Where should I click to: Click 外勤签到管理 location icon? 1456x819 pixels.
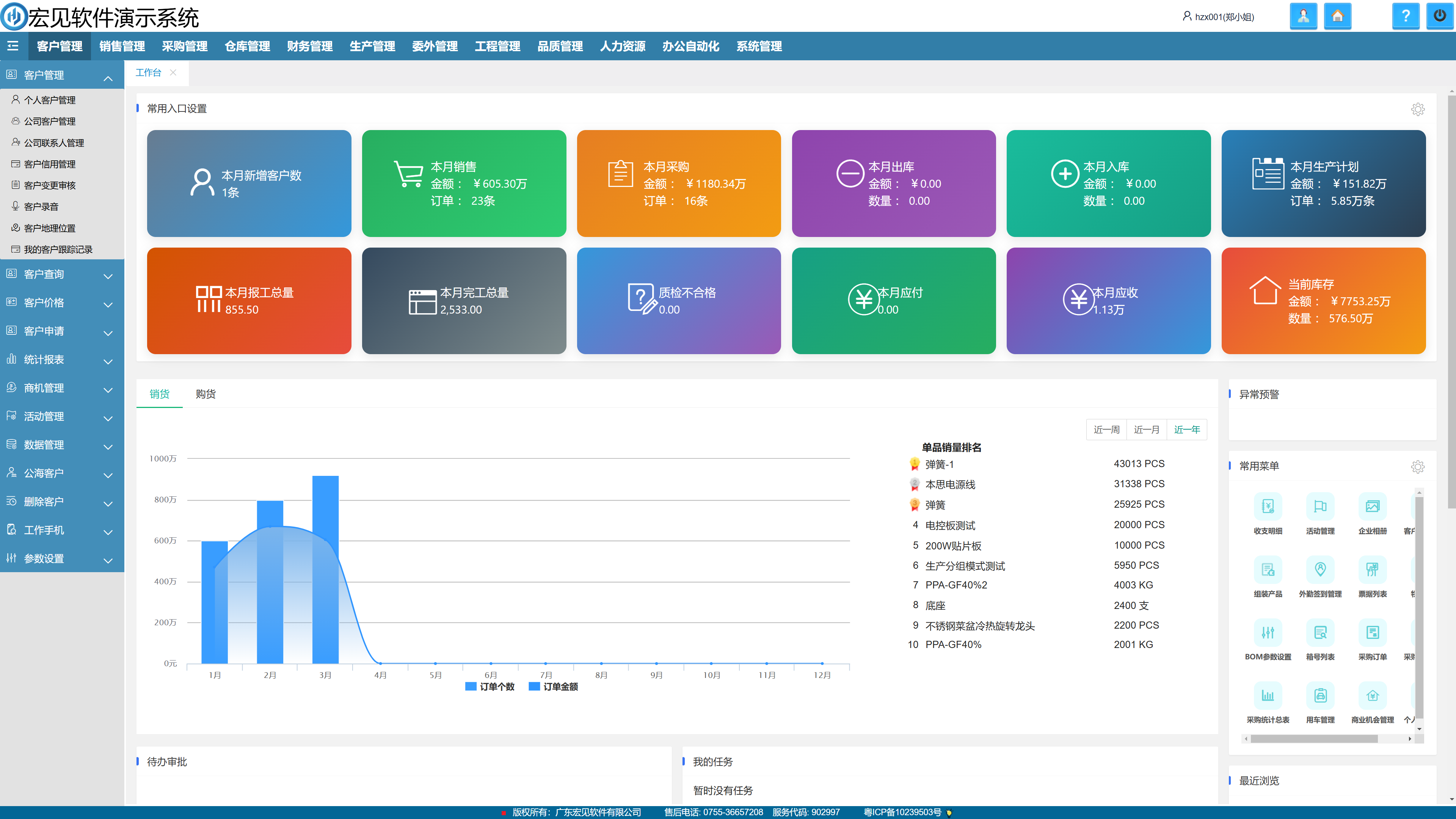1320,569
